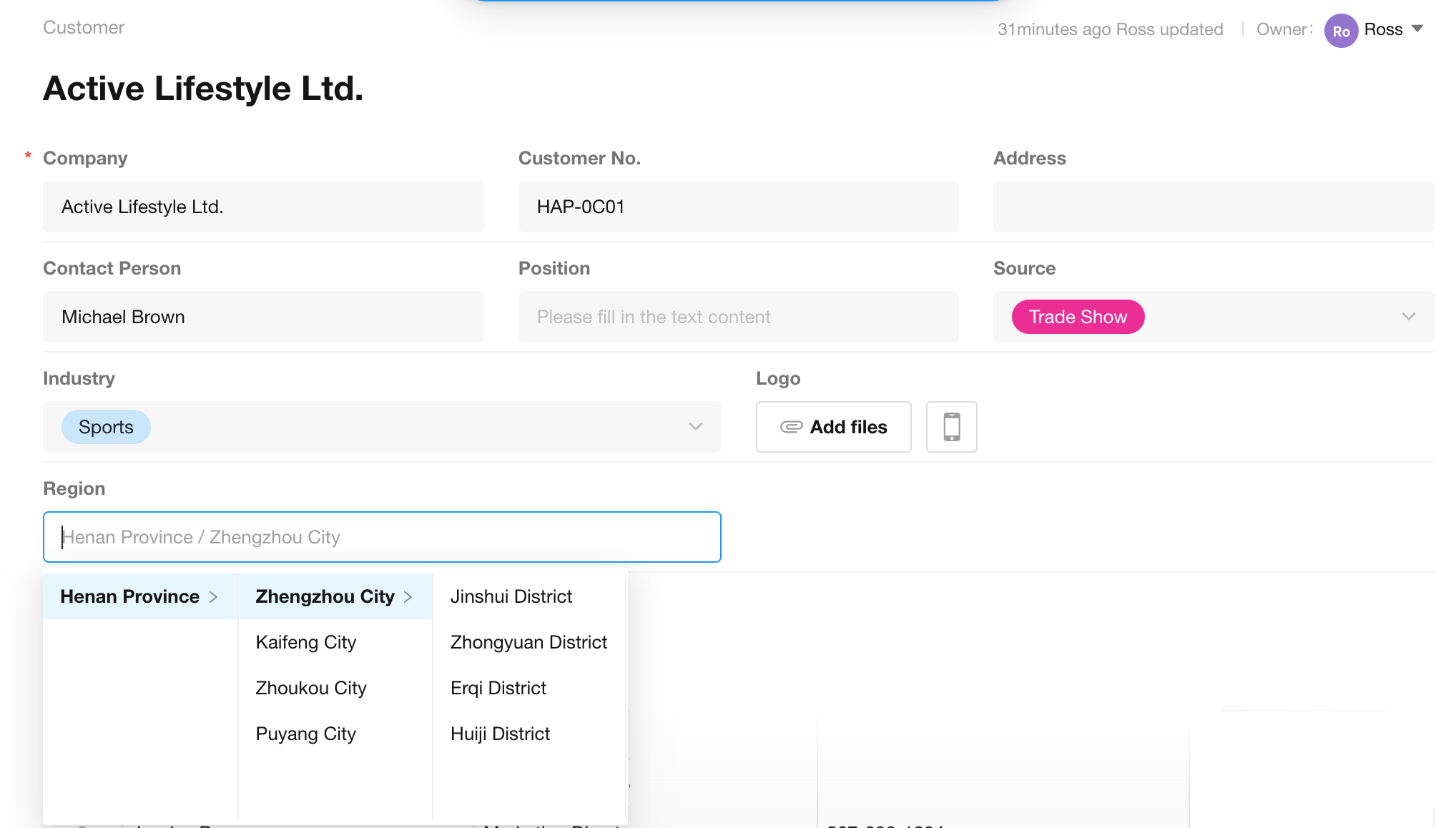
Task: Click the Region input field
Action: (382, 537)
